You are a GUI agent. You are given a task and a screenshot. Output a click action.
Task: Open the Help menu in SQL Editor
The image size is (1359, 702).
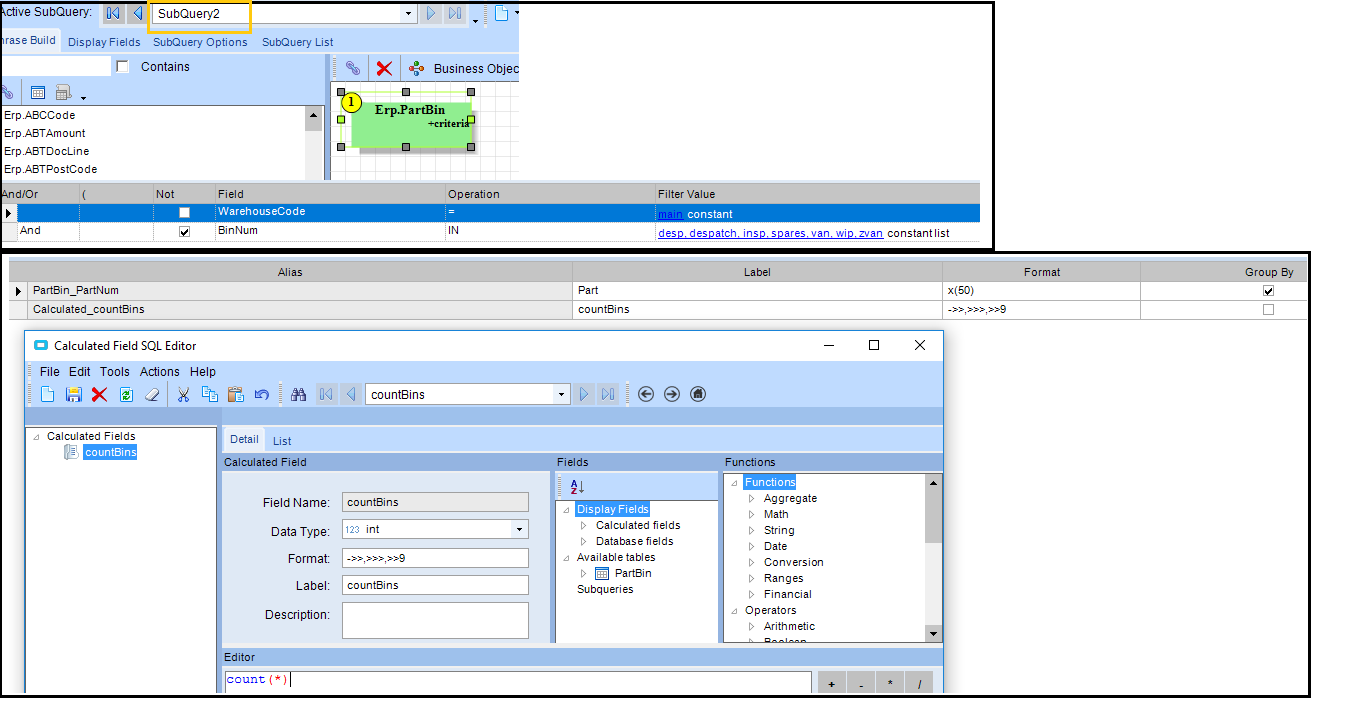[x=203, y=371]
